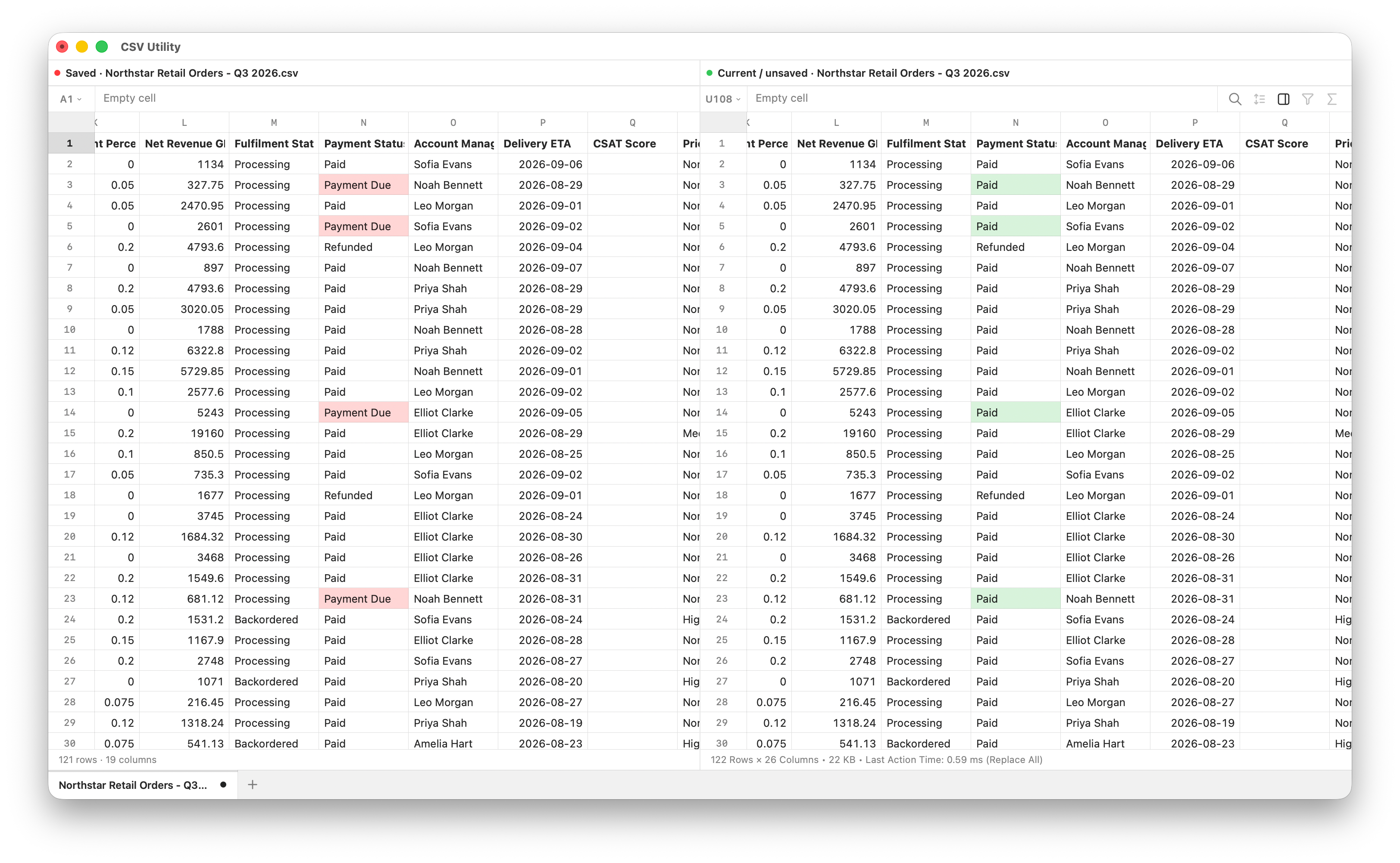1400x863 pixels.
Task: Click green Paid cell in Current row 5
Action: (x=1016, y=226)
